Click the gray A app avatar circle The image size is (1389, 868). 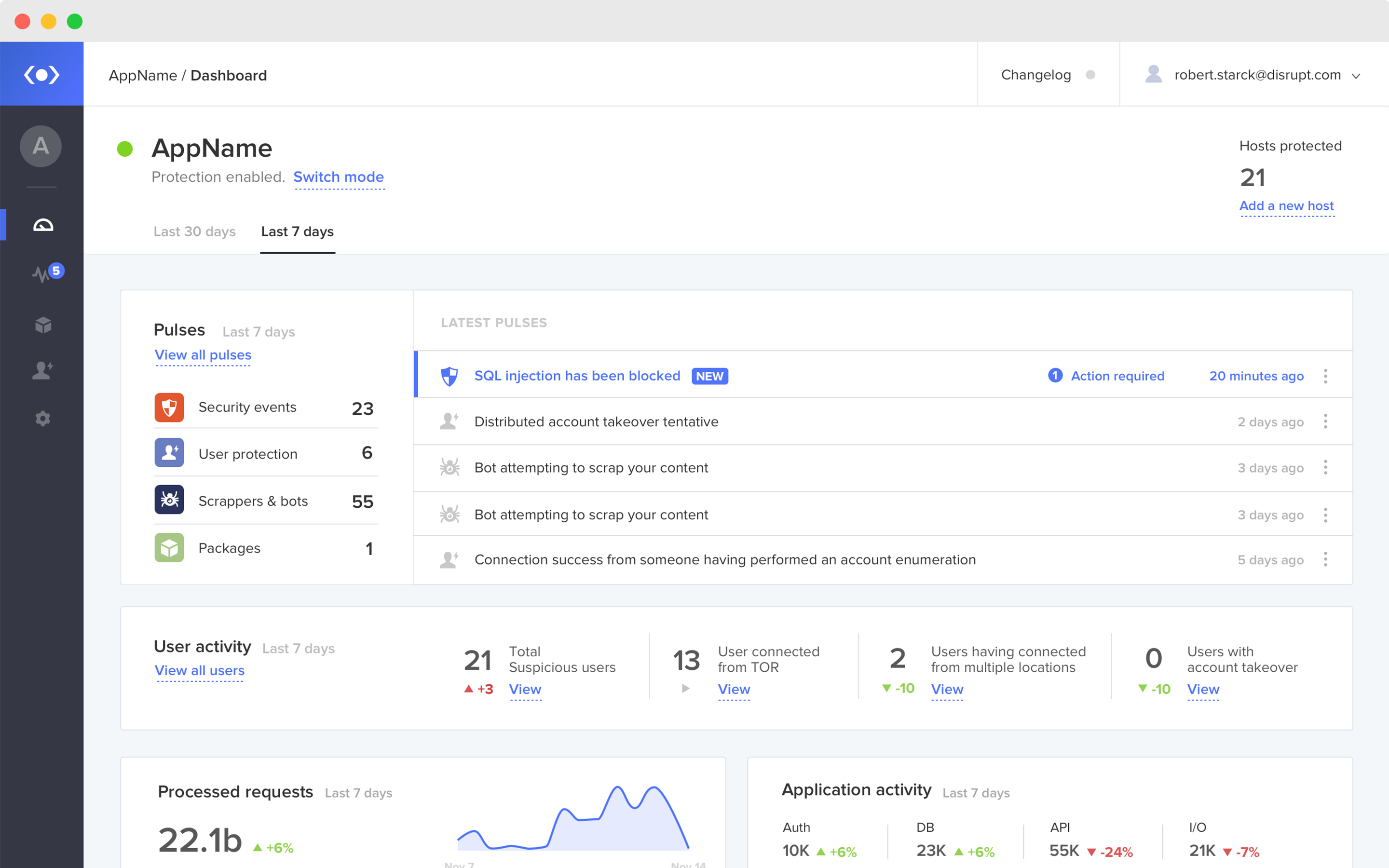[40, 147]
